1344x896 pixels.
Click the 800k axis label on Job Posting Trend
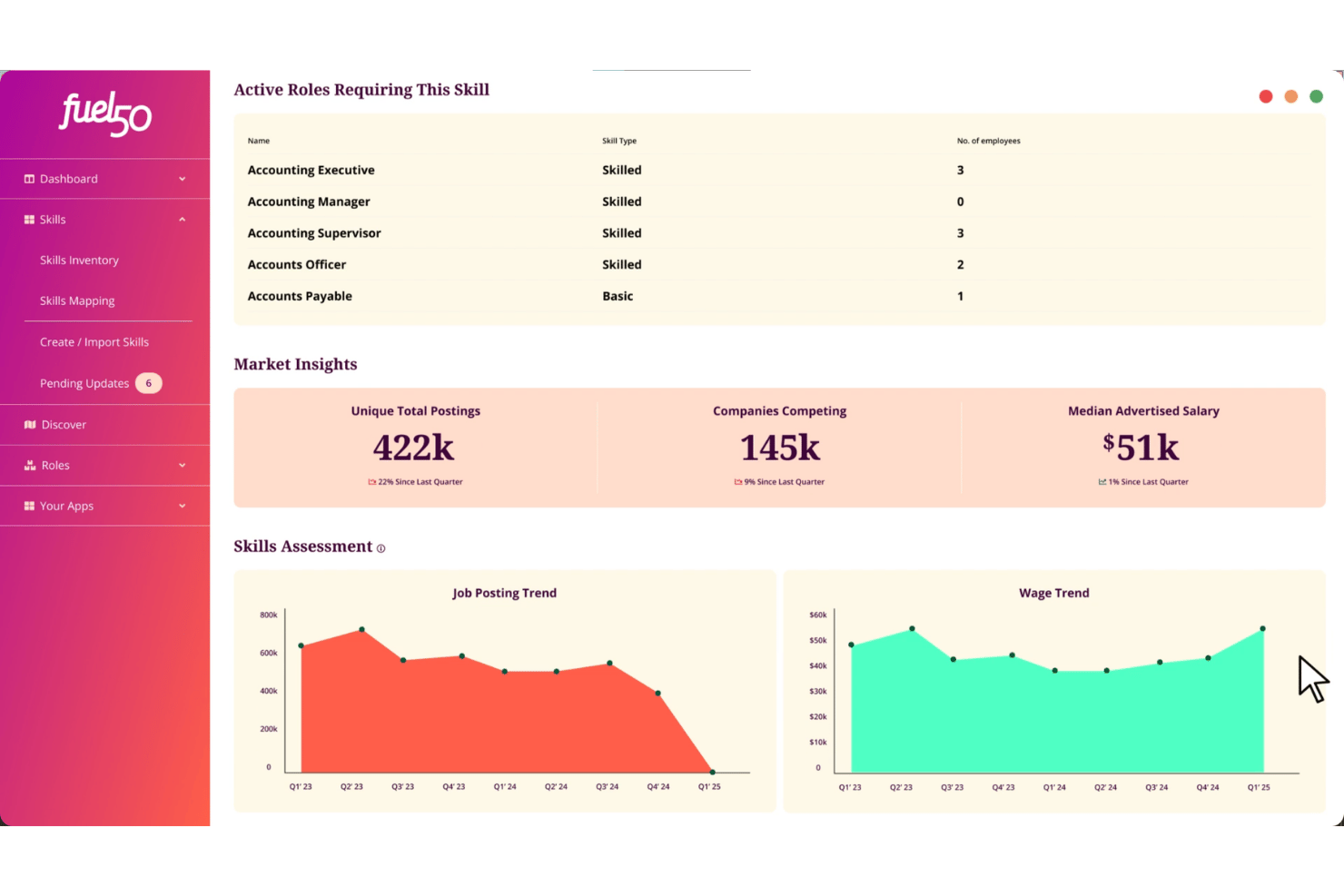point(269,615)
